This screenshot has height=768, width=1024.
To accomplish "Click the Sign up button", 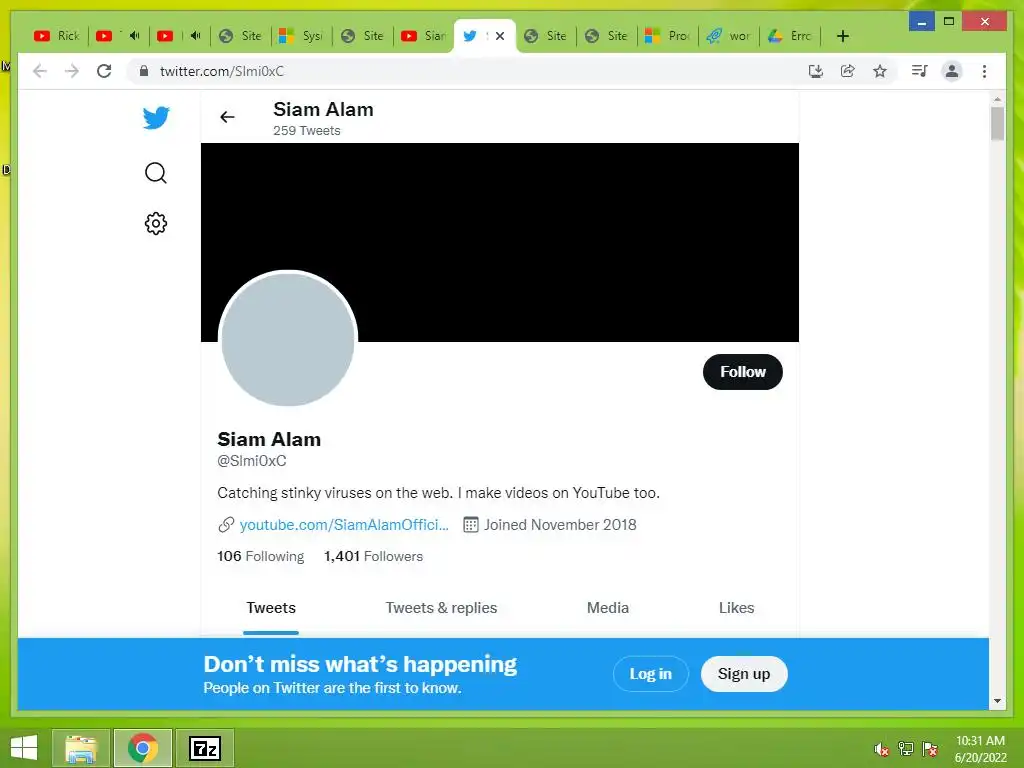I will [x=744, y=673].
